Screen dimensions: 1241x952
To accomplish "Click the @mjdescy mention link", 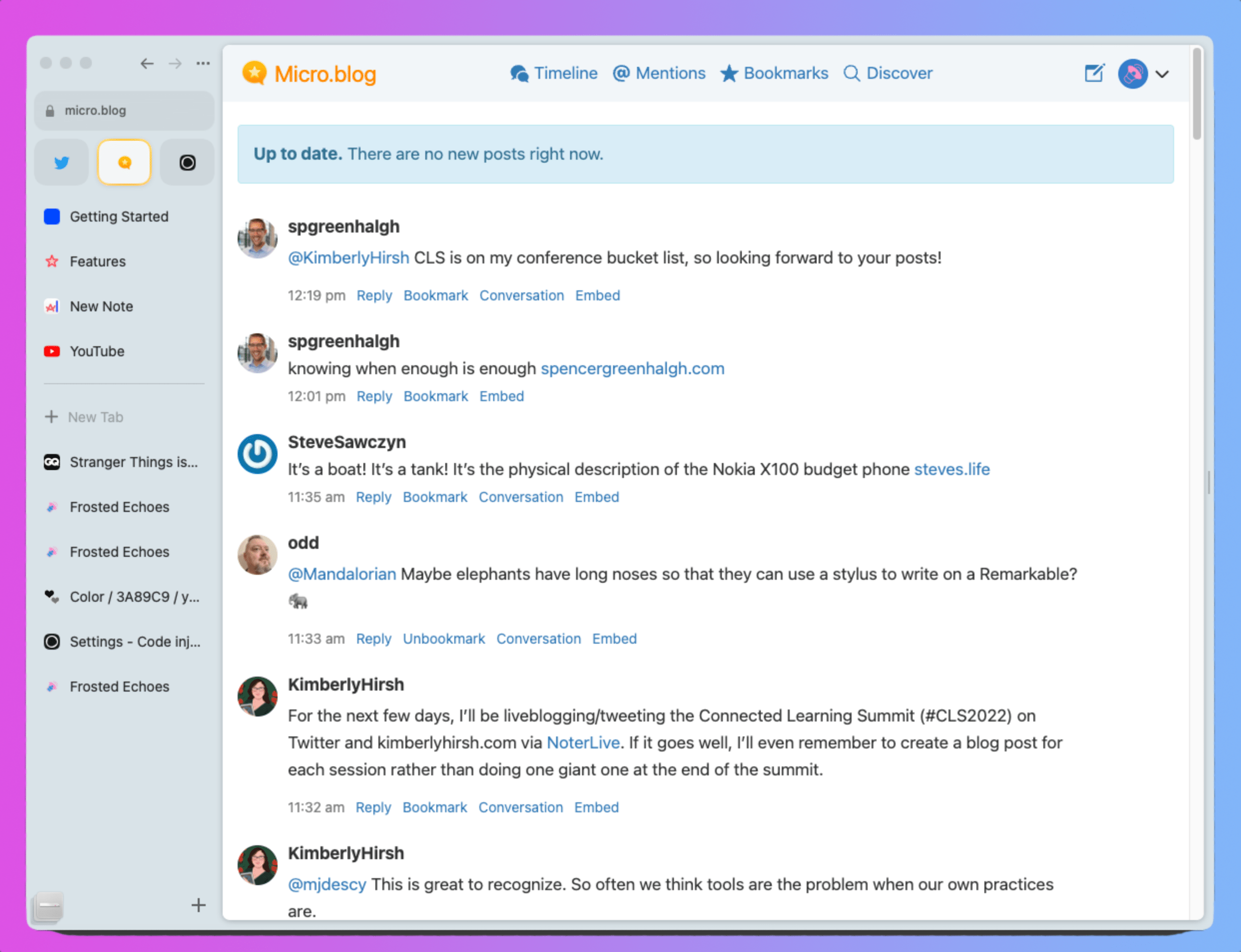I will coord(327,884).
